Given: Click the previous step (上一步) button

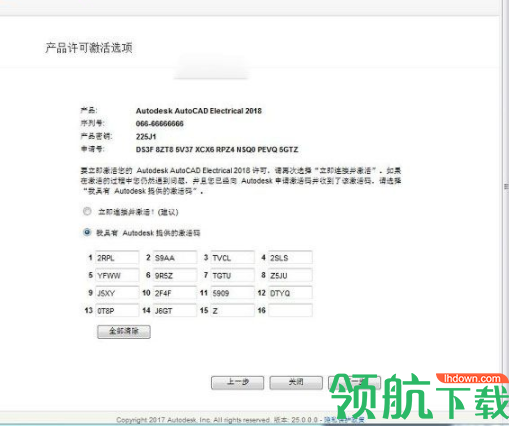Looking at the screenshot, I should point(238,382).
